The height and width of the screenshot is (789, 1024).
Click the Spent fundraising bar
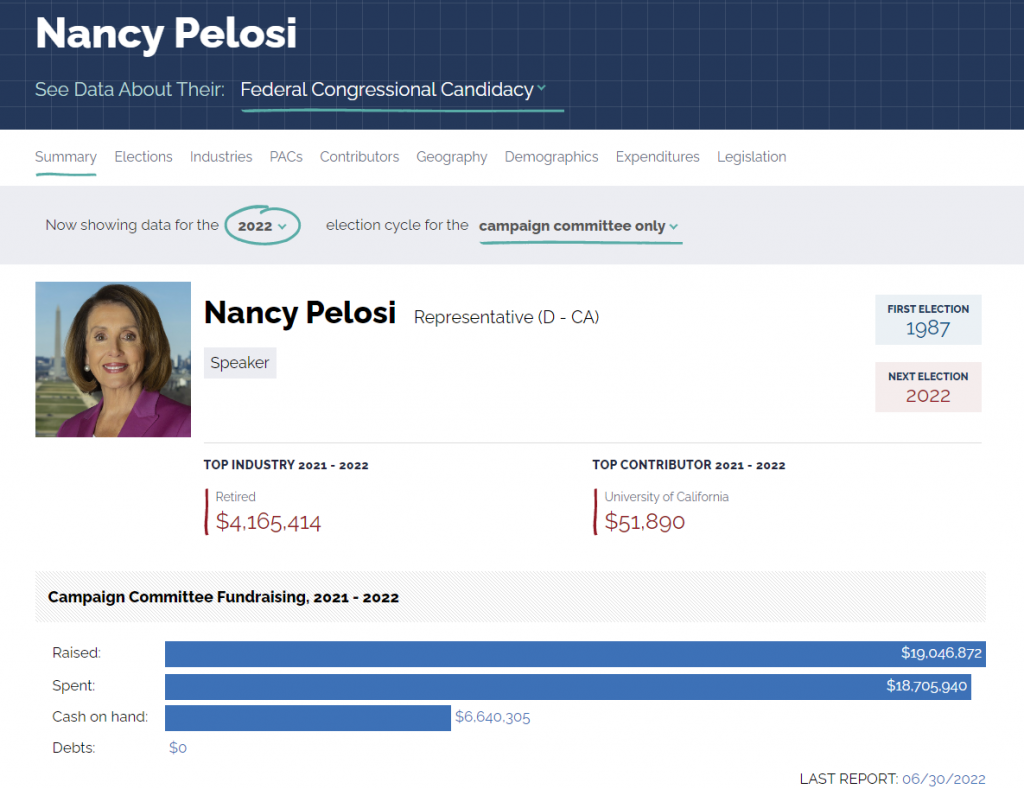[567, 686]
